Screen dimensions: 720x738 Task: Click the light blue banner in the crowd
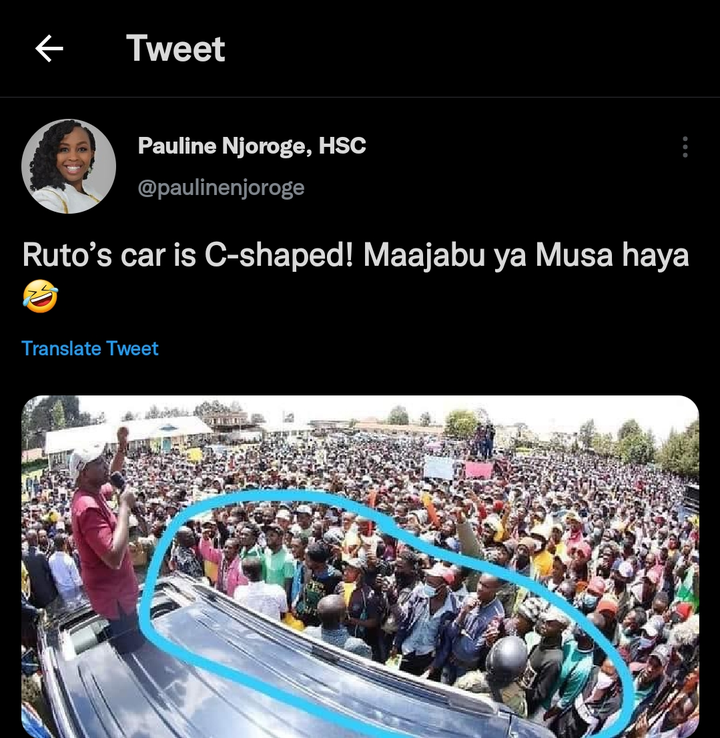pos(439,468)
